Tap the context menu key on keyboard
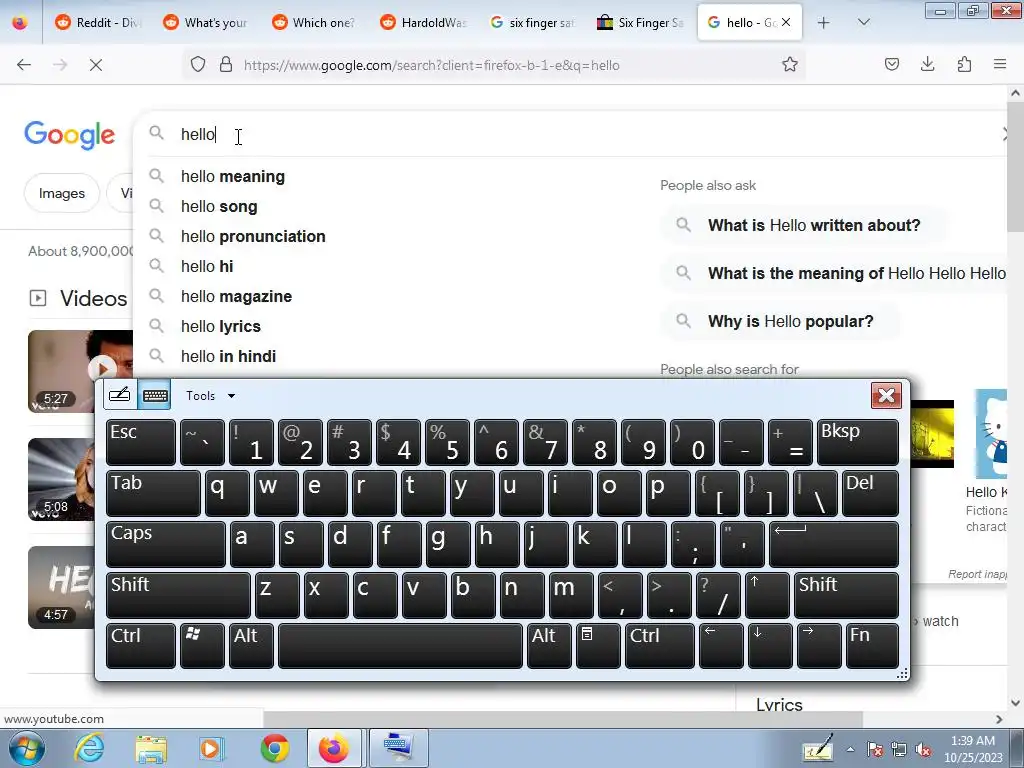 coord(598,646)
